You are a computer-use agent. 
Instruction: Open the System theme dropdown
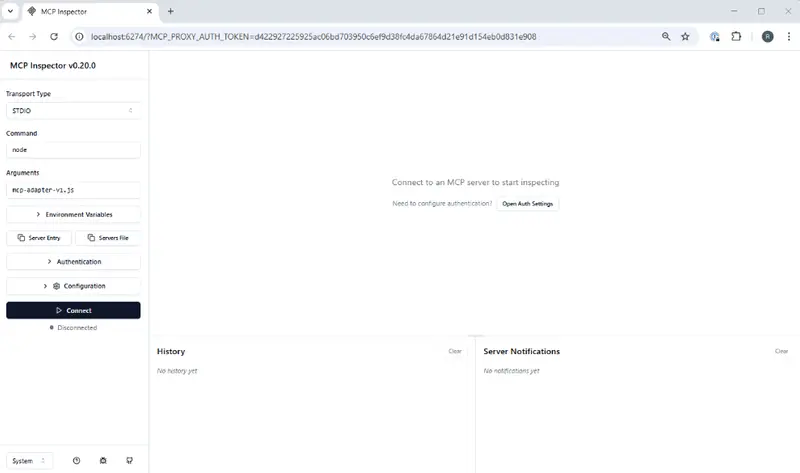[x=29, y=461]
